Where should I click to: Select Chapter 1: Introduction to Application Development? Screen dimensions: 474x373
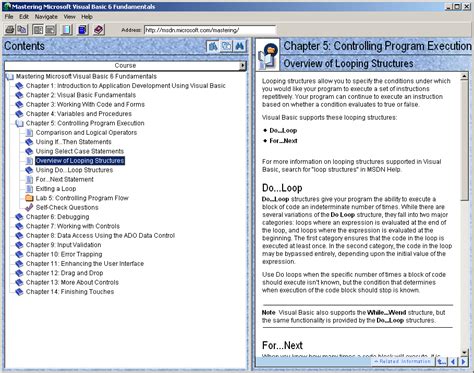126,86
